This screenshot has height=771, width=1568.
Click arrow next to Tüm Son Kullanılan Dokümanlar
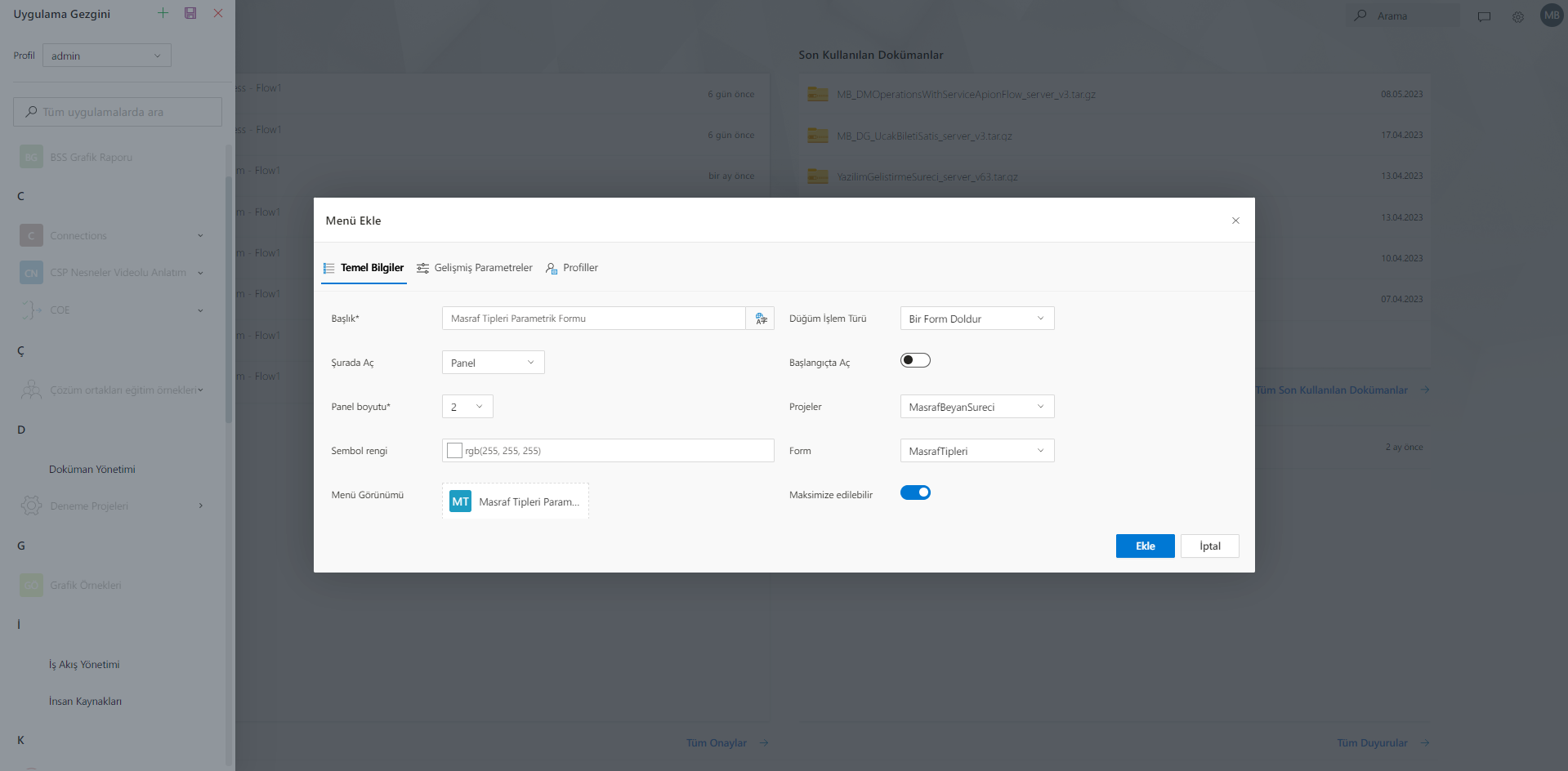[1425, 390]
